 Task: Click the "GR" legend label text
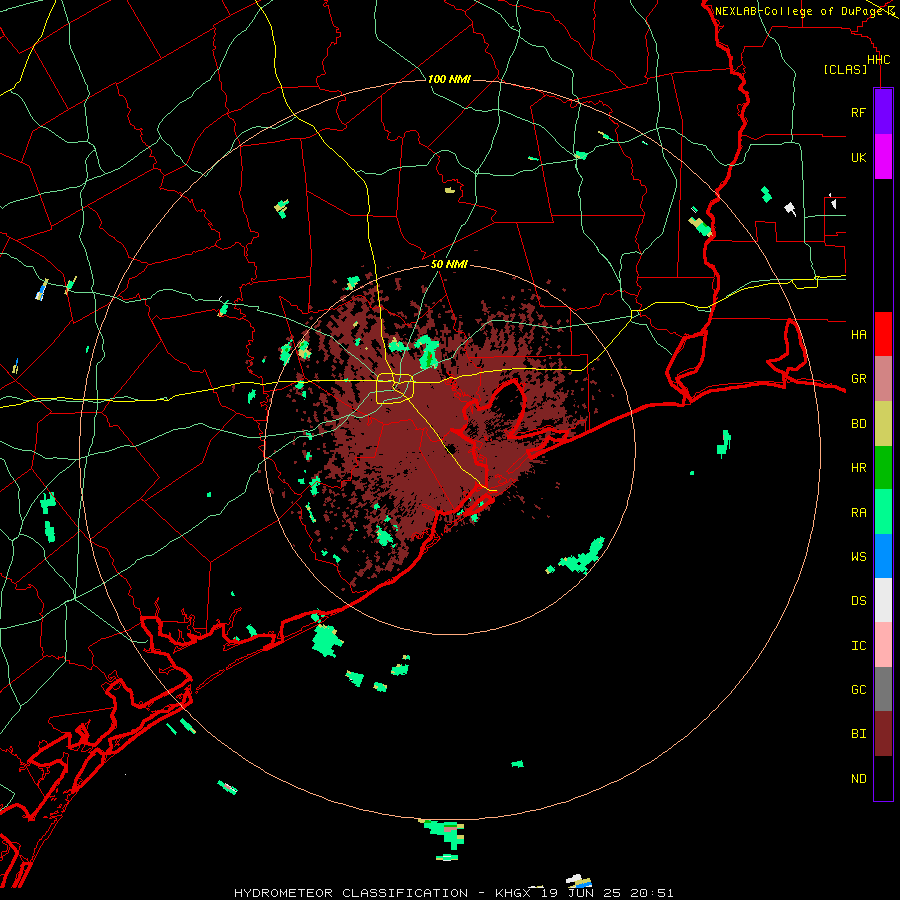pos(859,378)
